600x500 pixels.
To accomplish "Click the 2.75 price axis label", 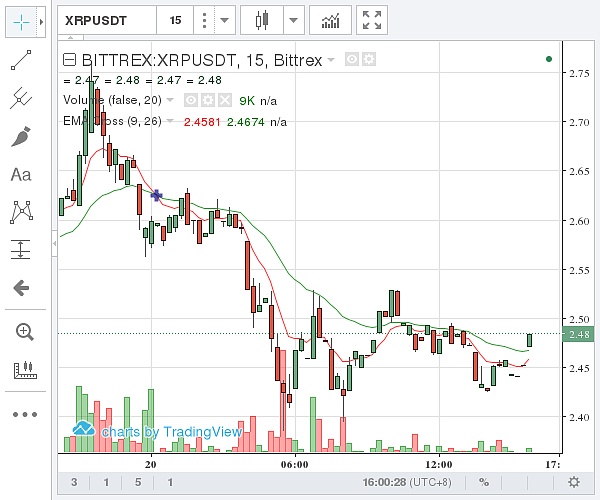I will tap(579, 73).
